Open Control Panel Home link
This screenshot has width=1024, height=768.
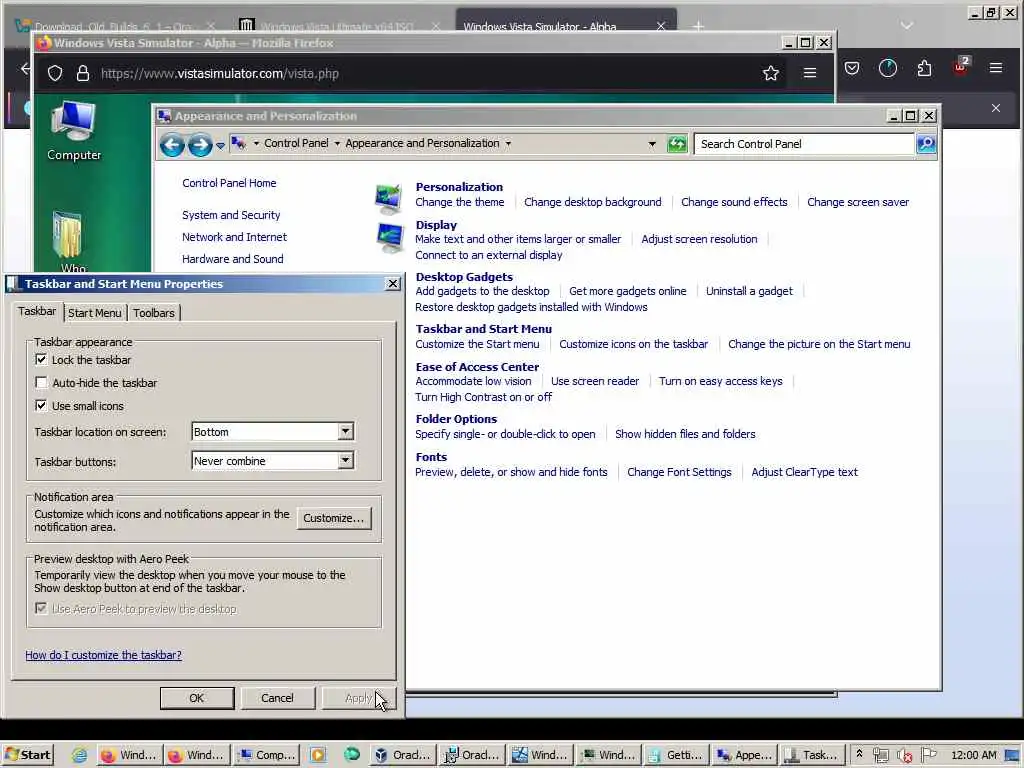pyautogui.click(x=229, y=183)
